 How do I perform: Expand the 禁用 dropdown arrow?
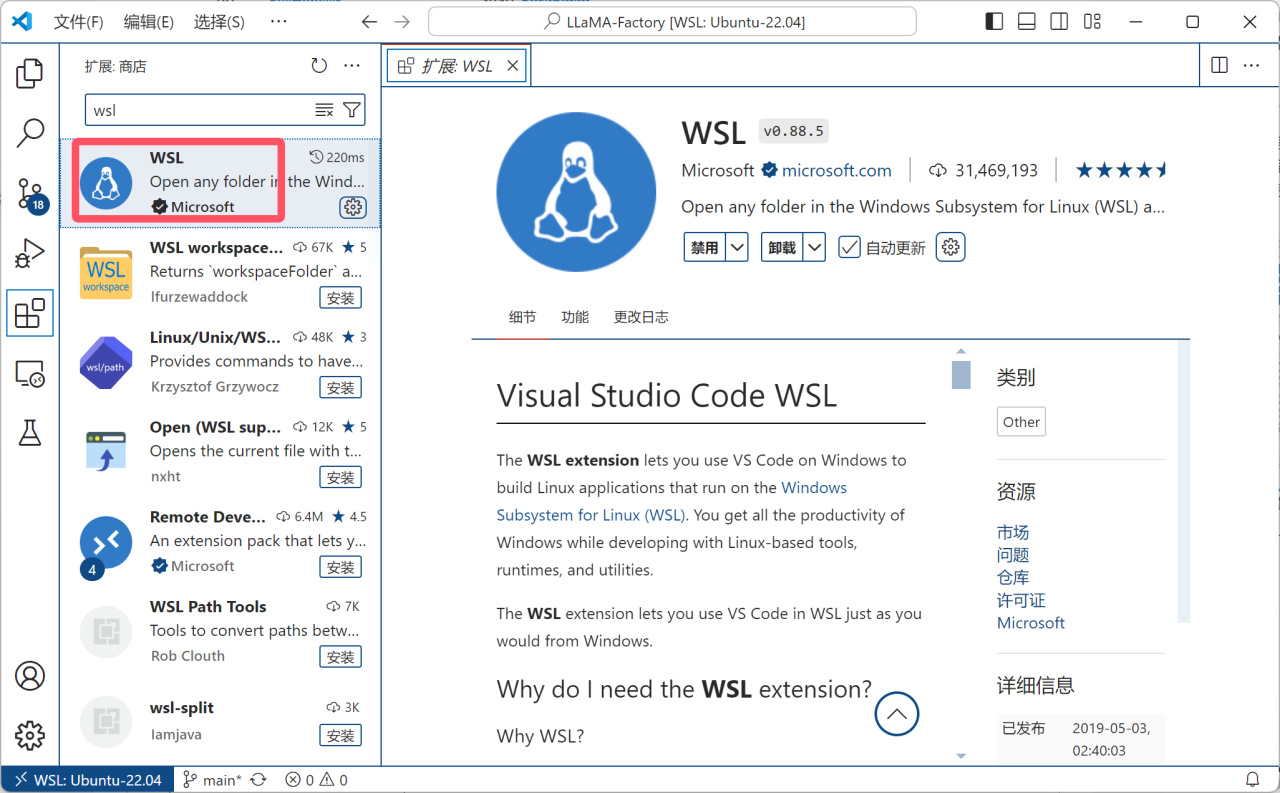(737, 247)
